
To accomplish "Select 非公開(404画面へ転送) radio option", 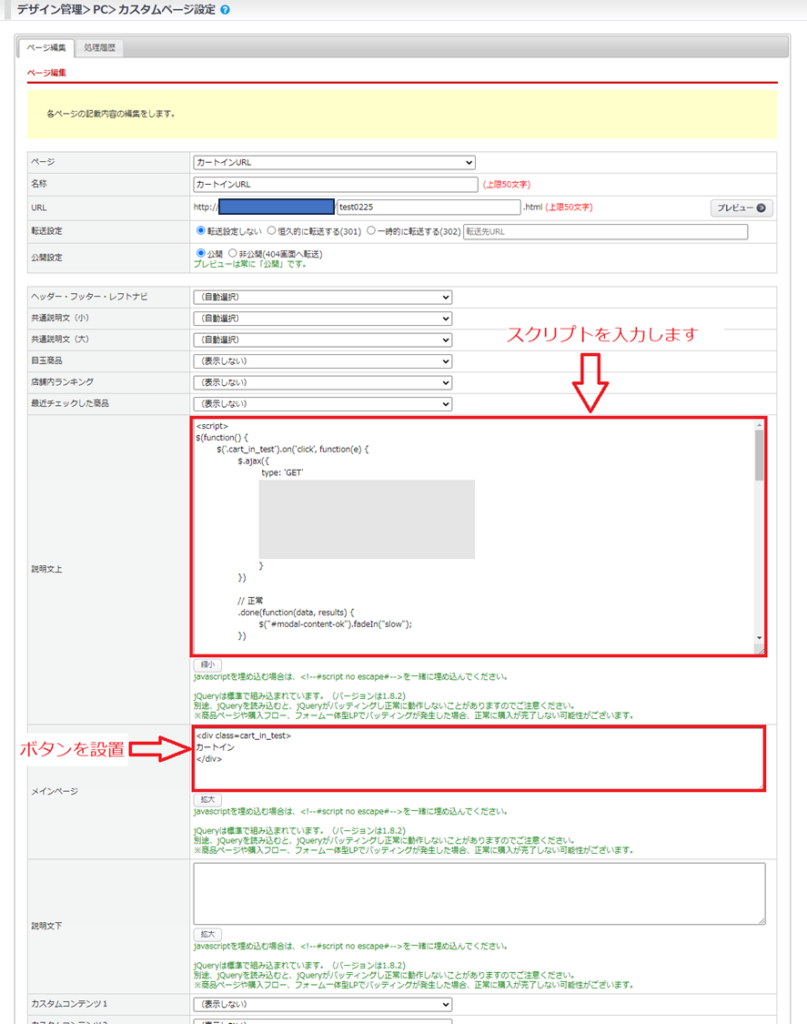I will click(232, 253).
